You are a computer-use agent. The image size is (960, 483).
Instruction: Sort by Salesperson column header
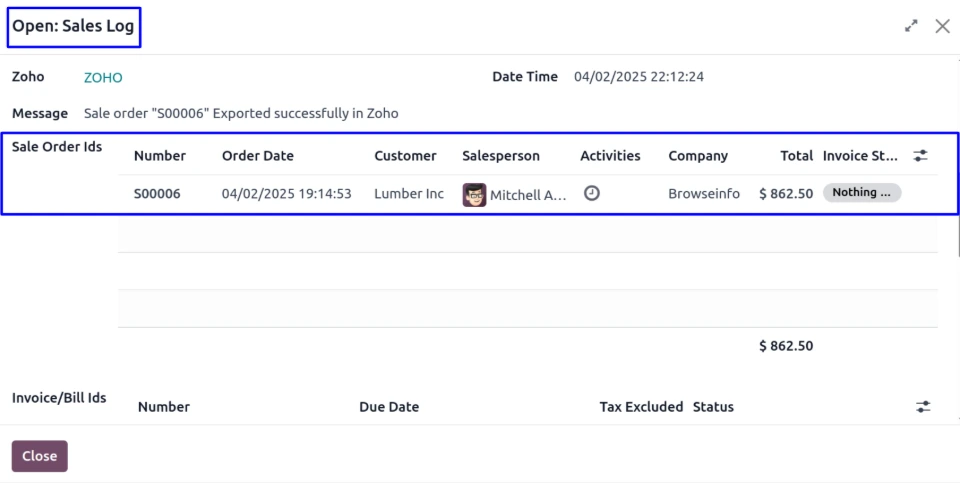point(501,156)
